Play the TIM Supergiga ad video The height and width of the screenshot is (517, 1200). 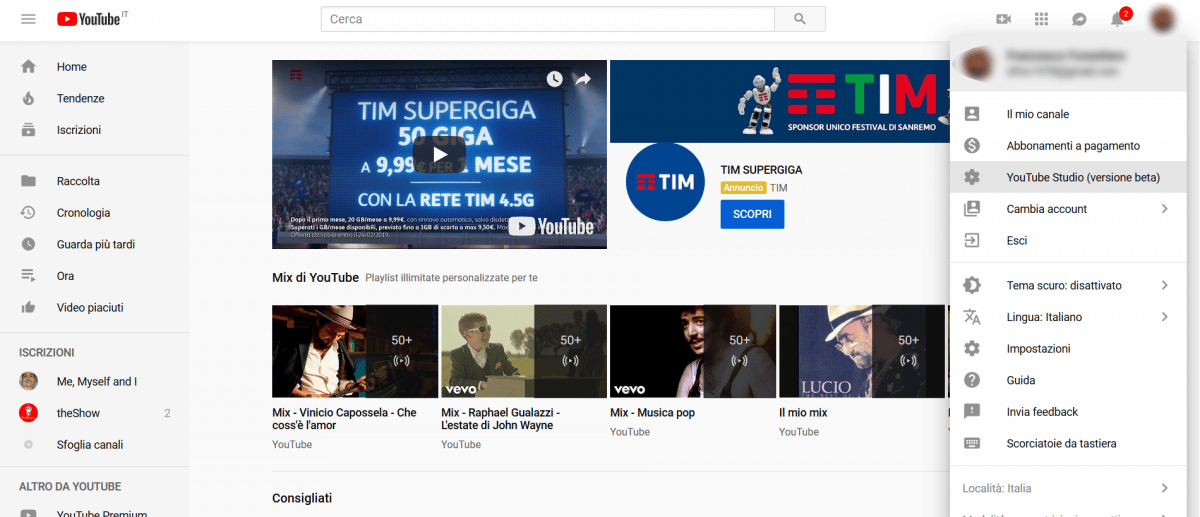439,154
